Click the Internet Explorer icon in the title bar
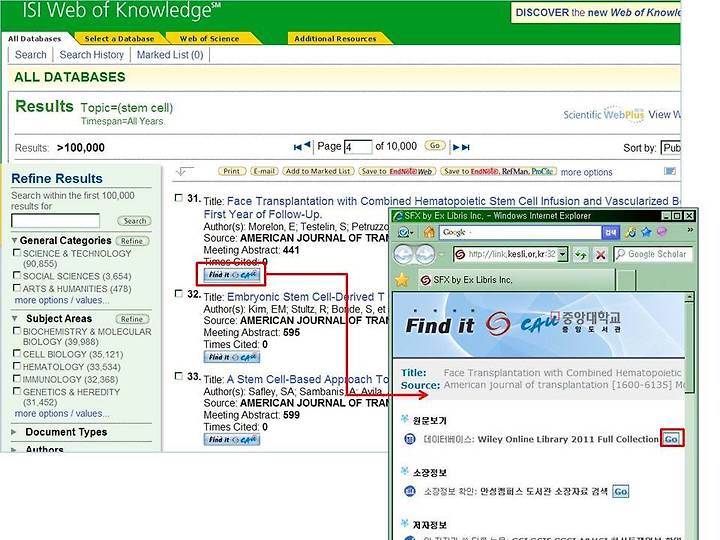 [398, 216]
